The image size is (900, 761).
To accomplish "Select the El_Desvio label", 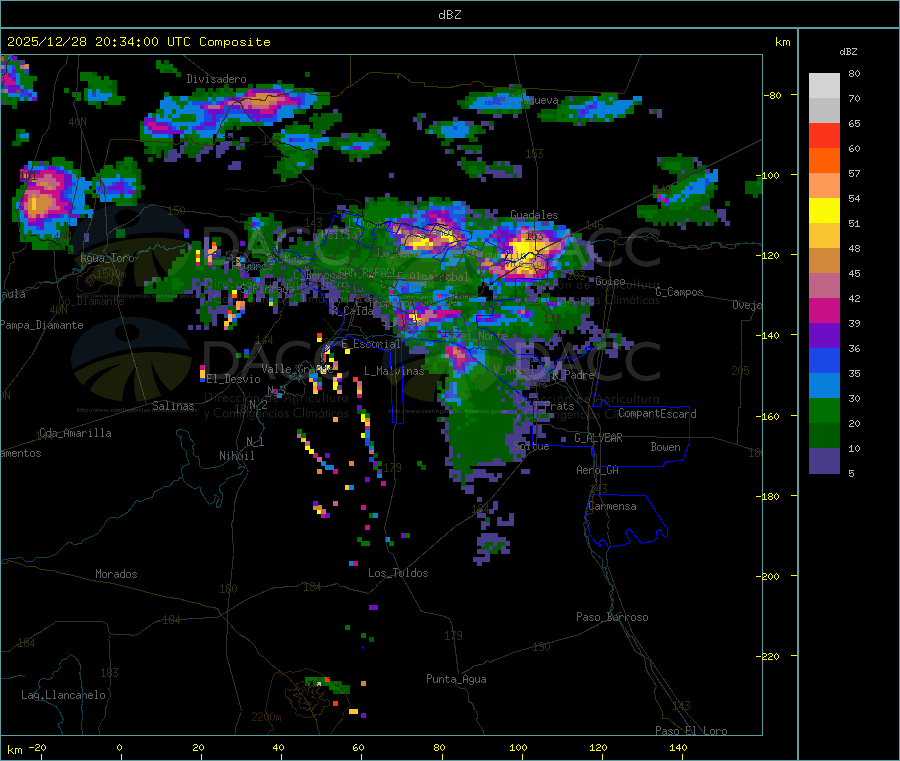I will point(233,379).
